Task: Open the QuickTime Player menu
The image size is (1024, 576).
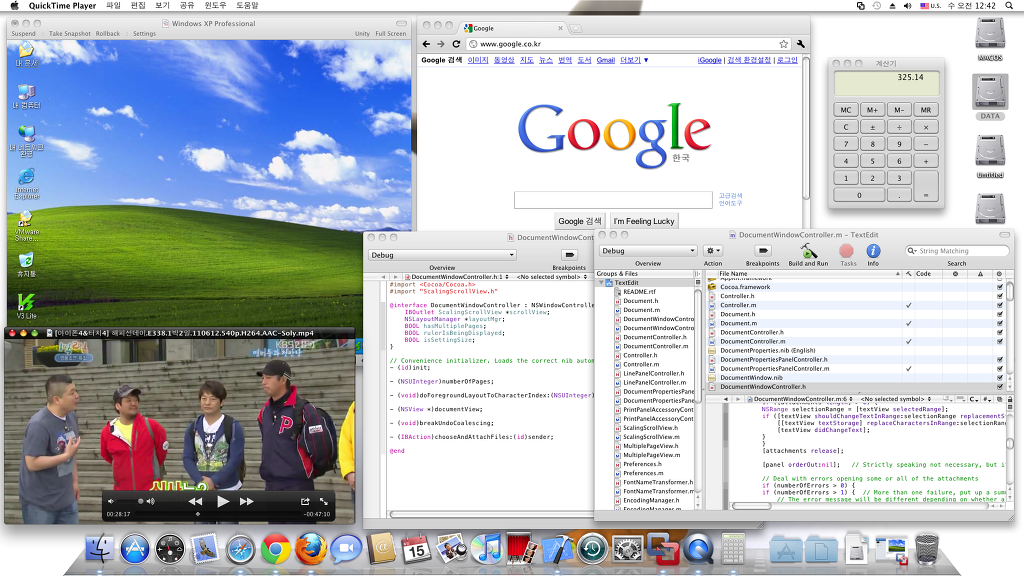Action: point(62,5)
